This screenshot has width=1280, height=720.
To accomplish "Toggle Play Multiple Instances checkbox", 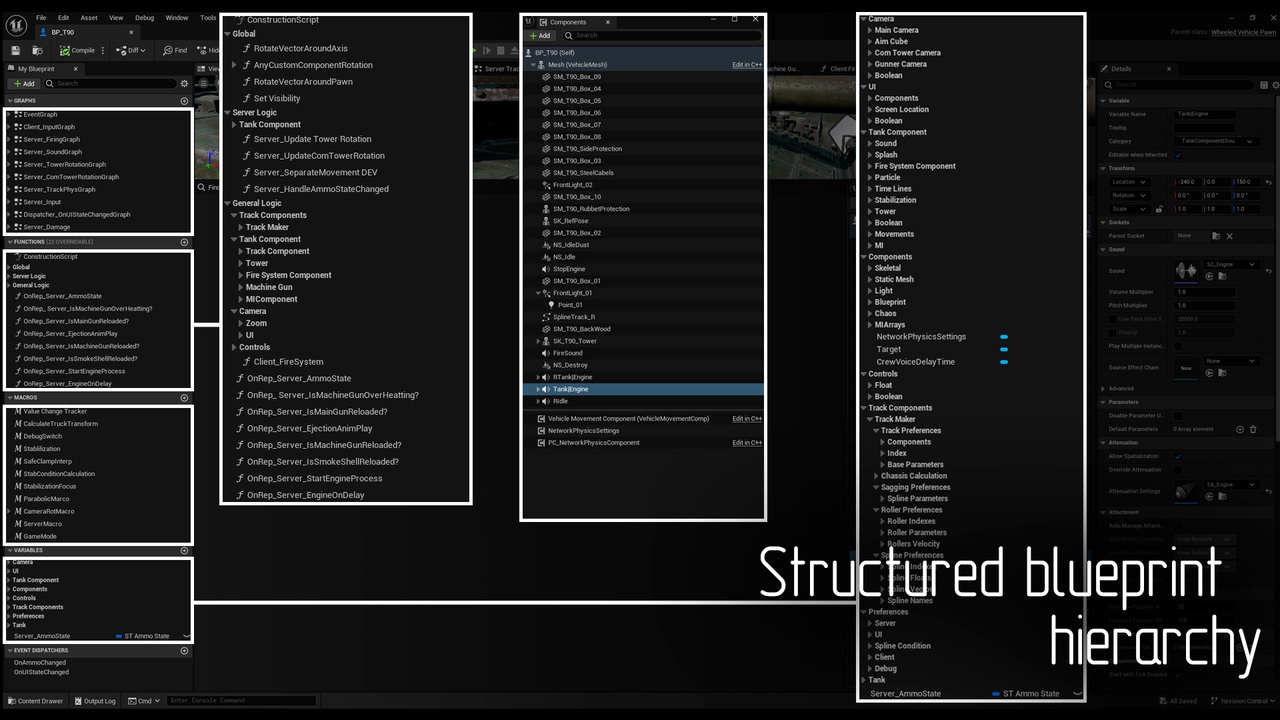I will [x=1178, y=346].
